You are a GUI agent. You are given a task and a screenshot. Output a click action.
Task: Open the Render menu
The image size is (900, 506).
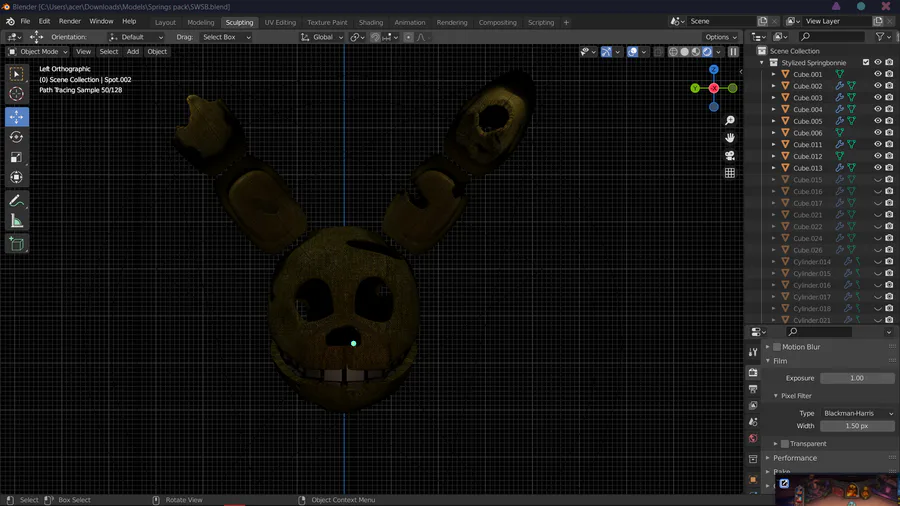pyautogui.click(x=69, y=21)
